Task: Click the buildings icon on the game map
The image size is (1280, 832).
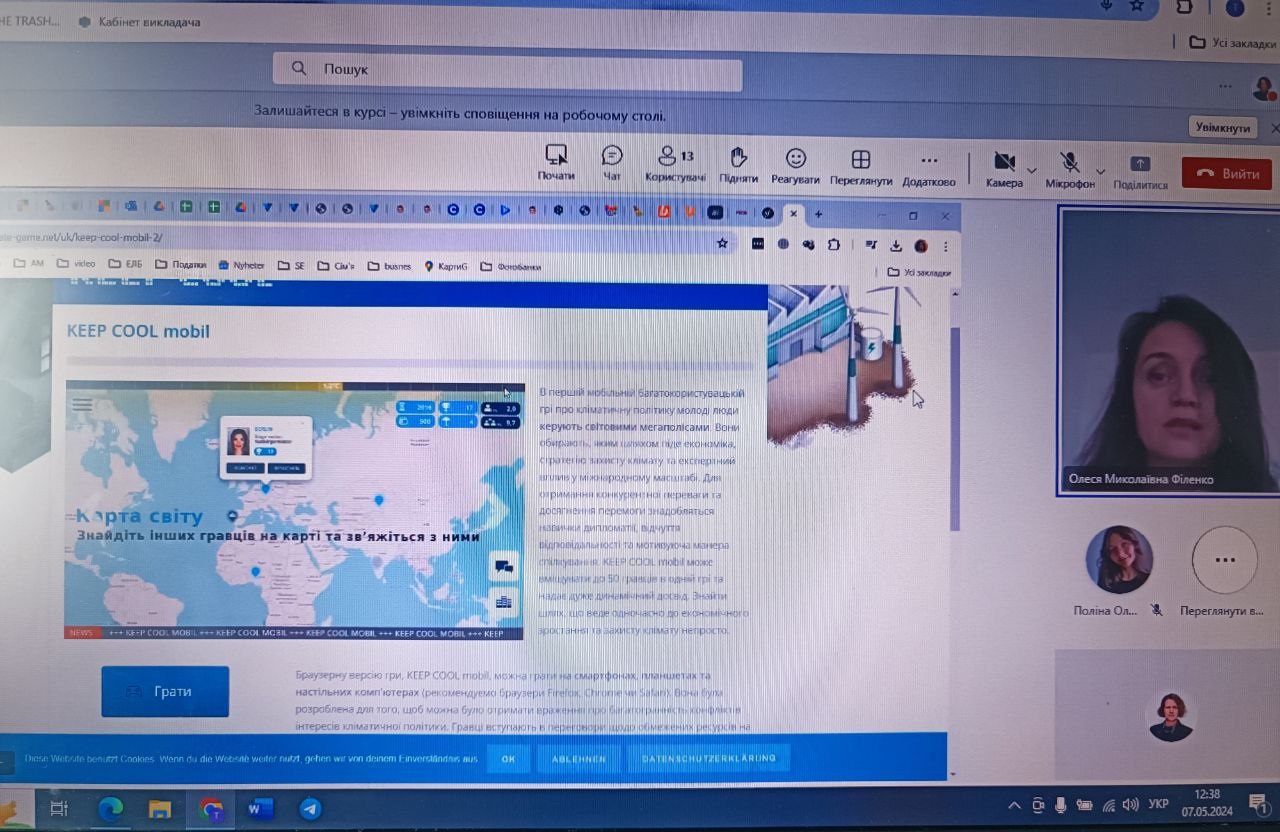Action: [504, 602]
